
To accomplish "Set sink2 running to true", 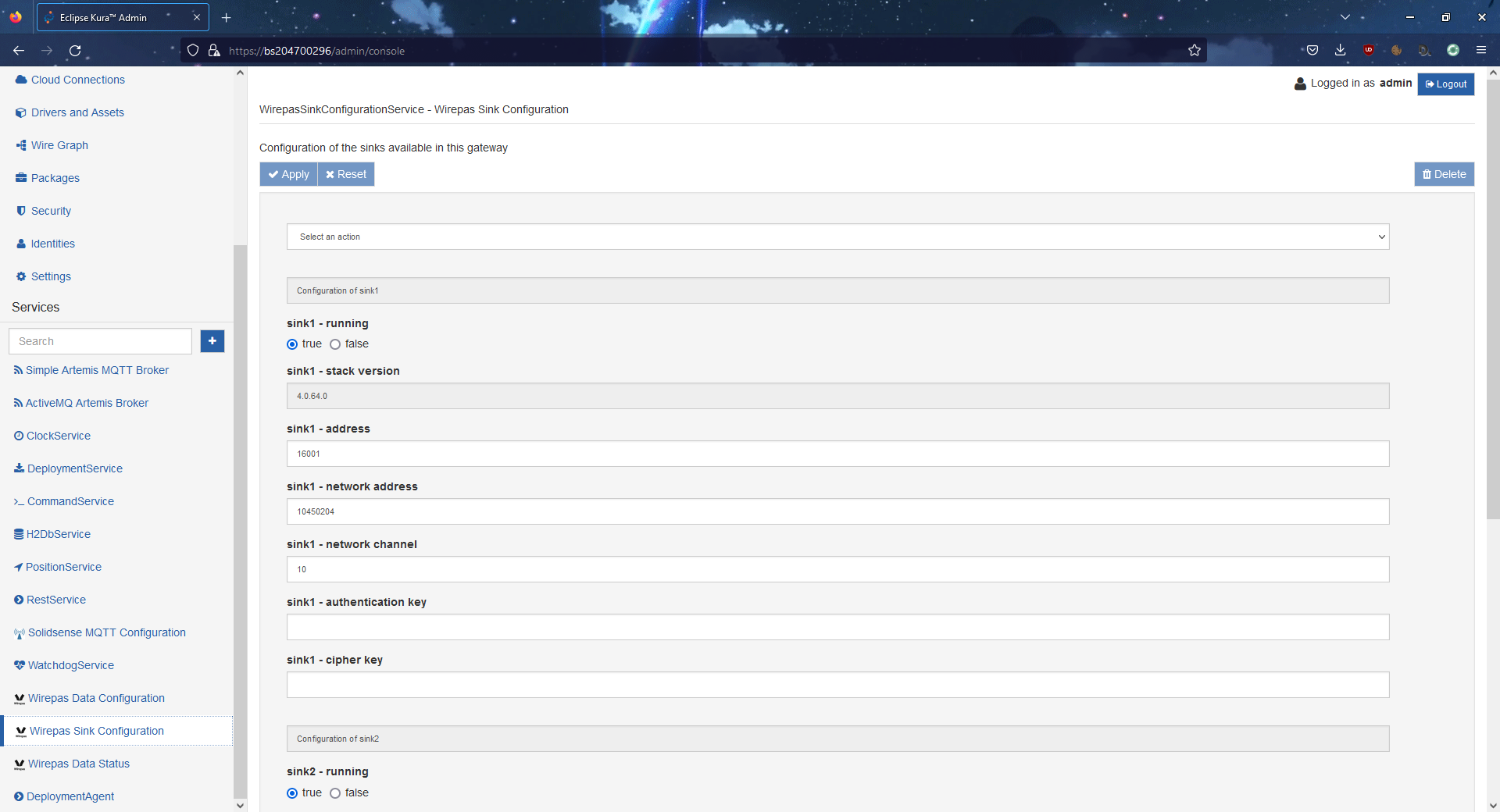I will click(292, 793).
